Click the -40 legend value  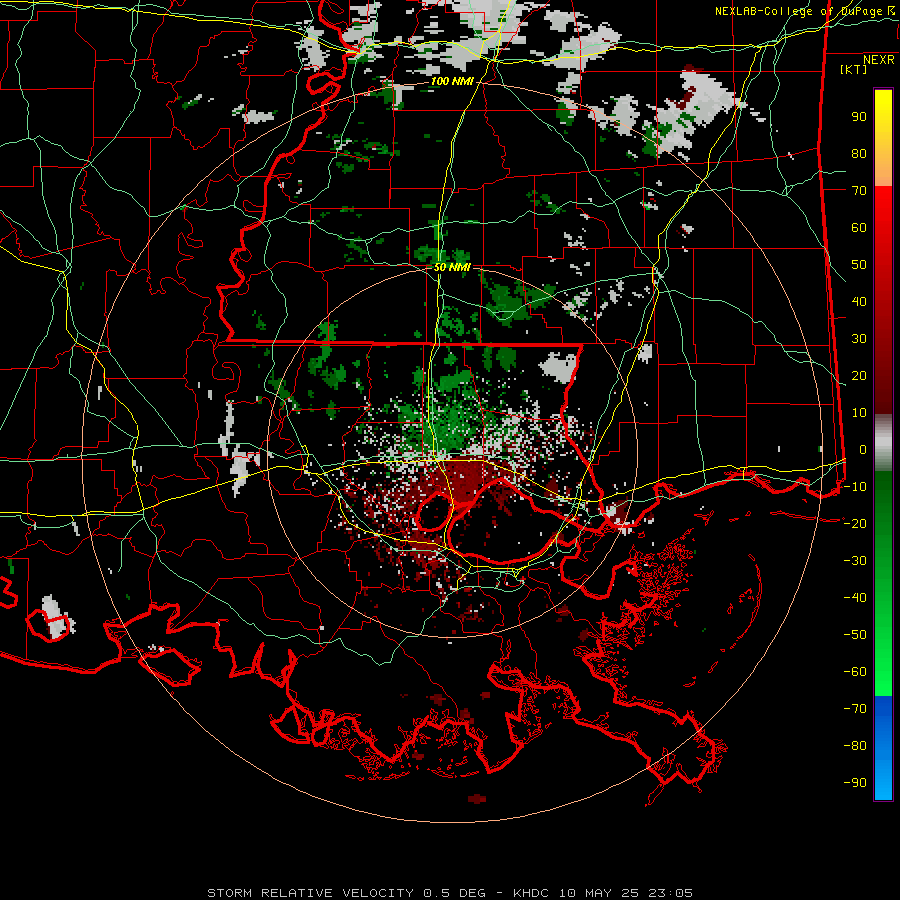(x=855, y=598)
